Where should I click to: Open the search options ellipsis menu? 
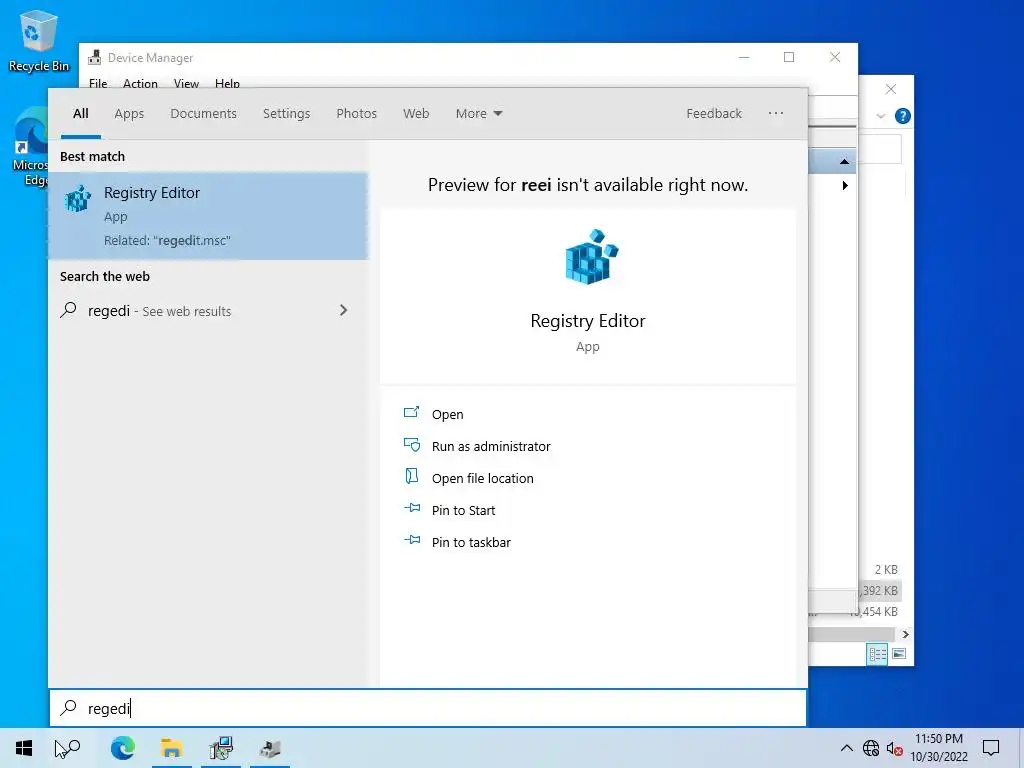pos(776,113)
